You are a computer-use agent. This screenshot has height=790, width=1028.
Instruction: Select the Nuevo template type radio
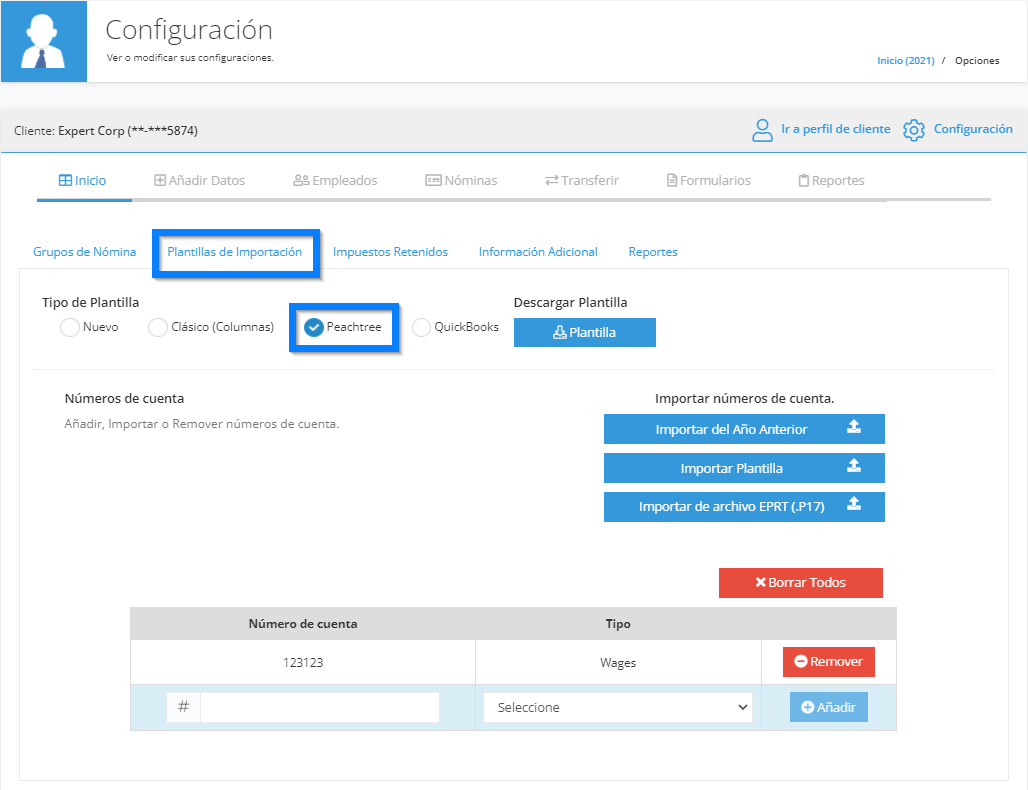tap(69, 327)
